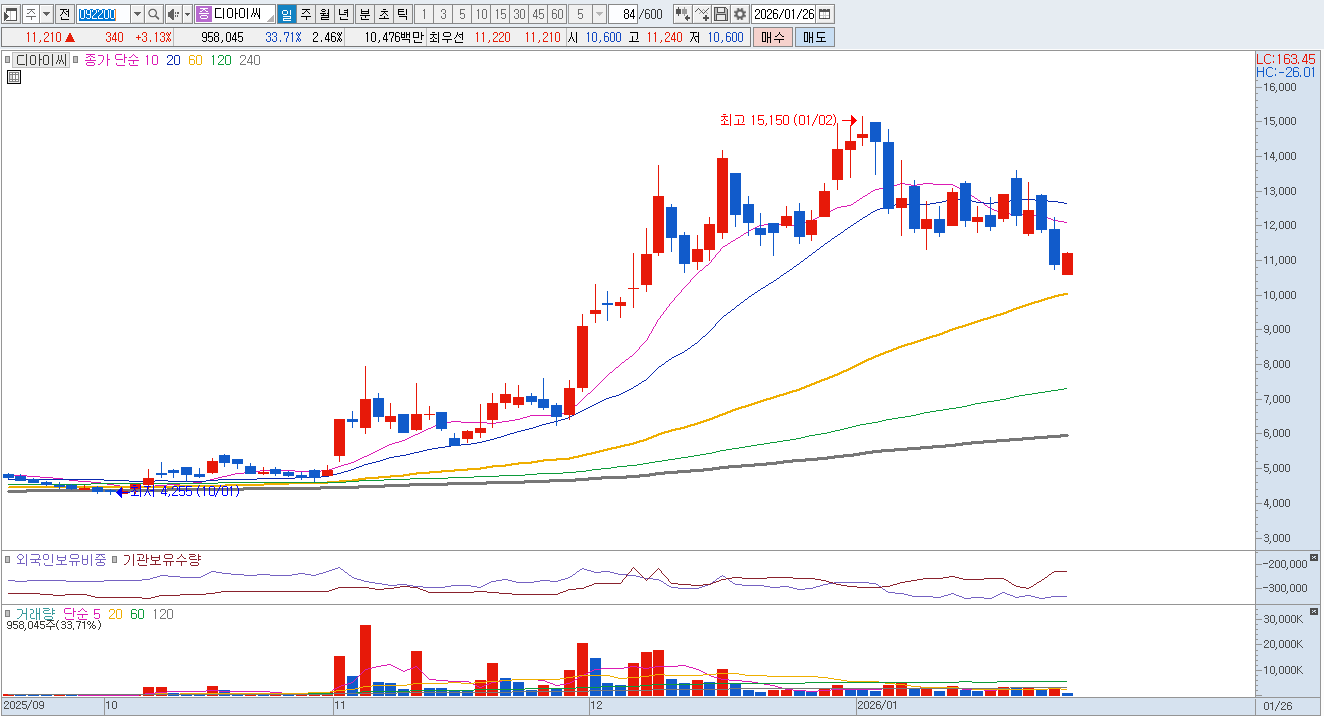The width and height of the screenshot is (1324, 716).
Task: Expand the stock code history dropdown
Action: click(137, 14)
